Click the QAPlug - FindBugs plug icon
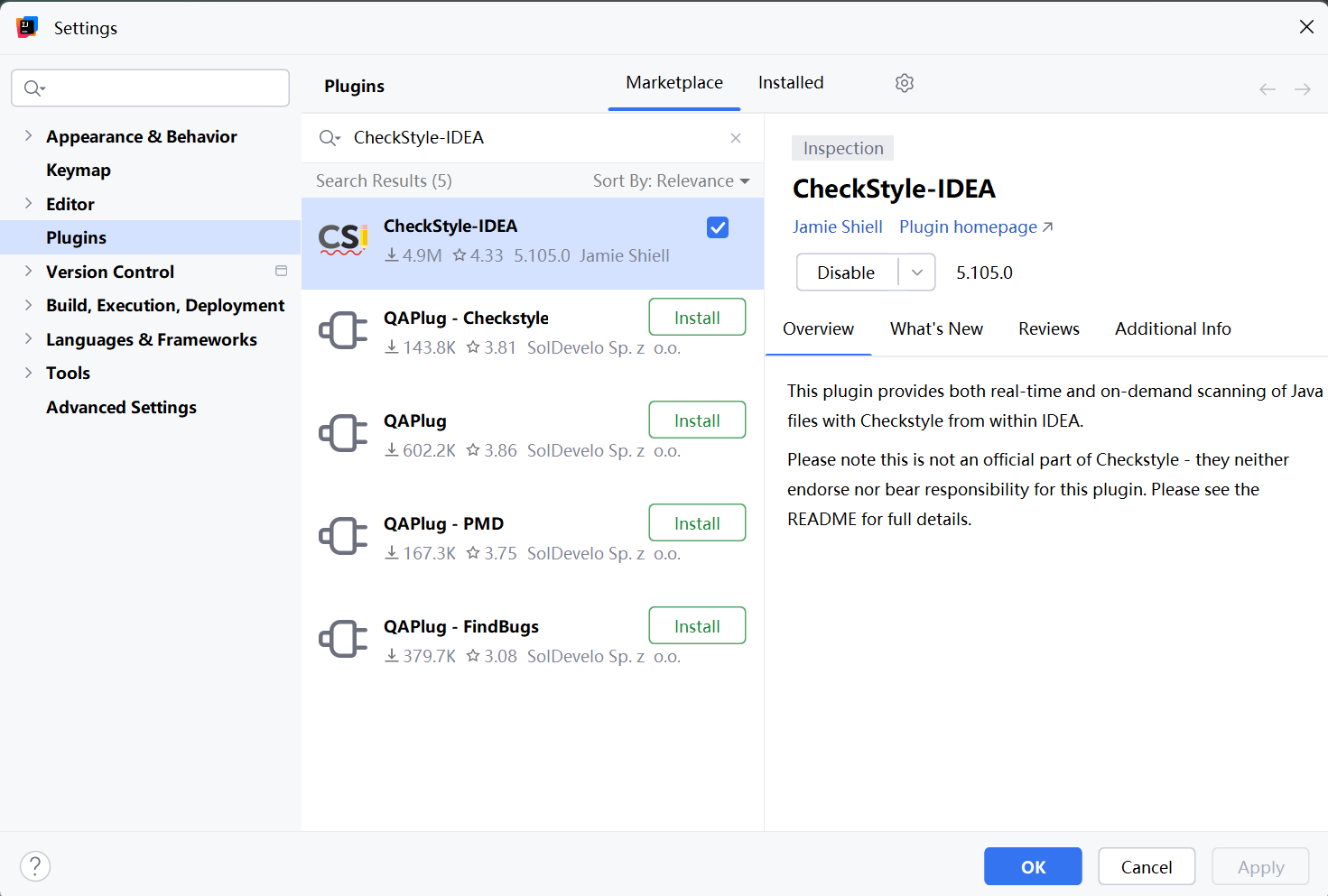1328x896 pixels. click(x=343, y=639)
